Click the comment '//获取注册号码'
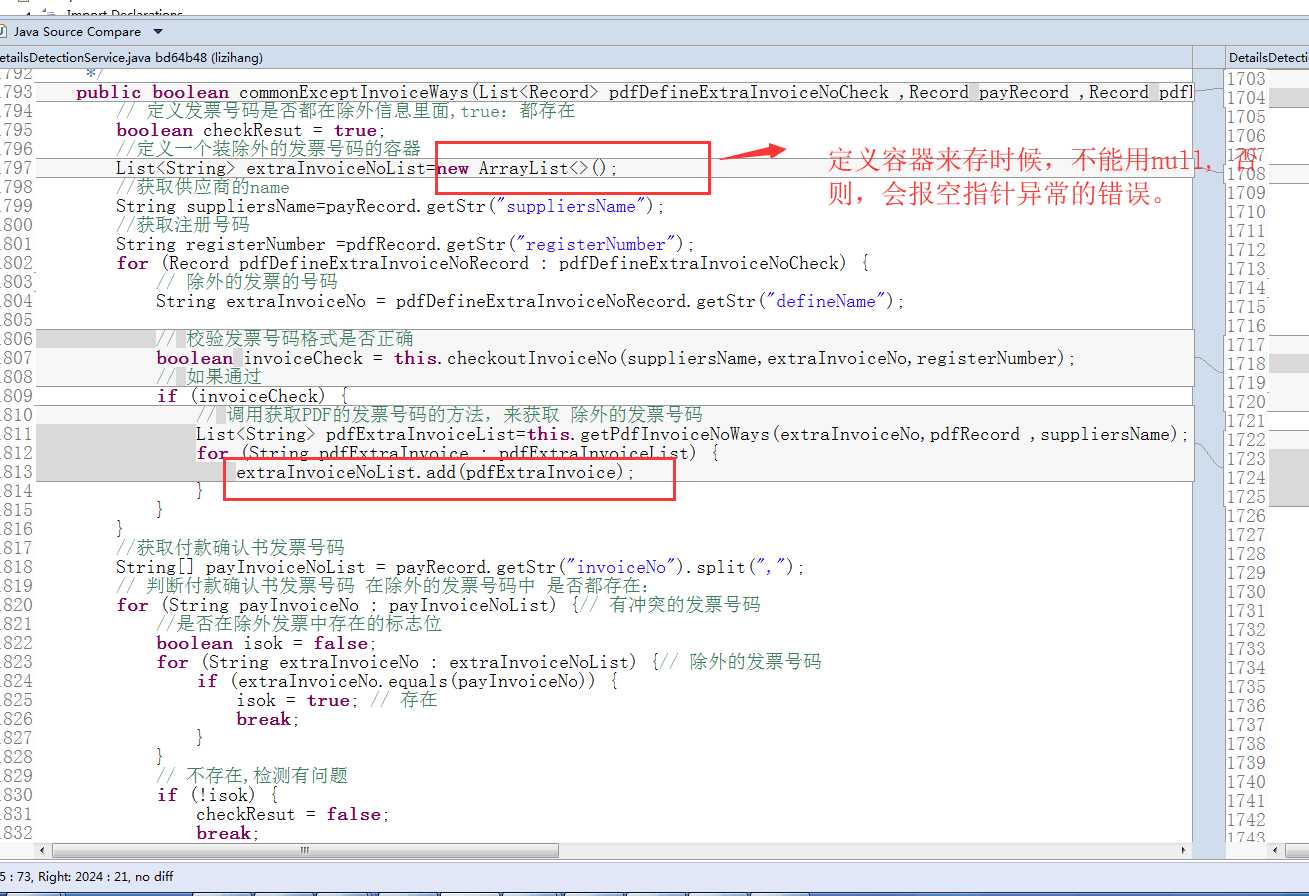This screenshot has width=1309, height=896. (183, 225)
